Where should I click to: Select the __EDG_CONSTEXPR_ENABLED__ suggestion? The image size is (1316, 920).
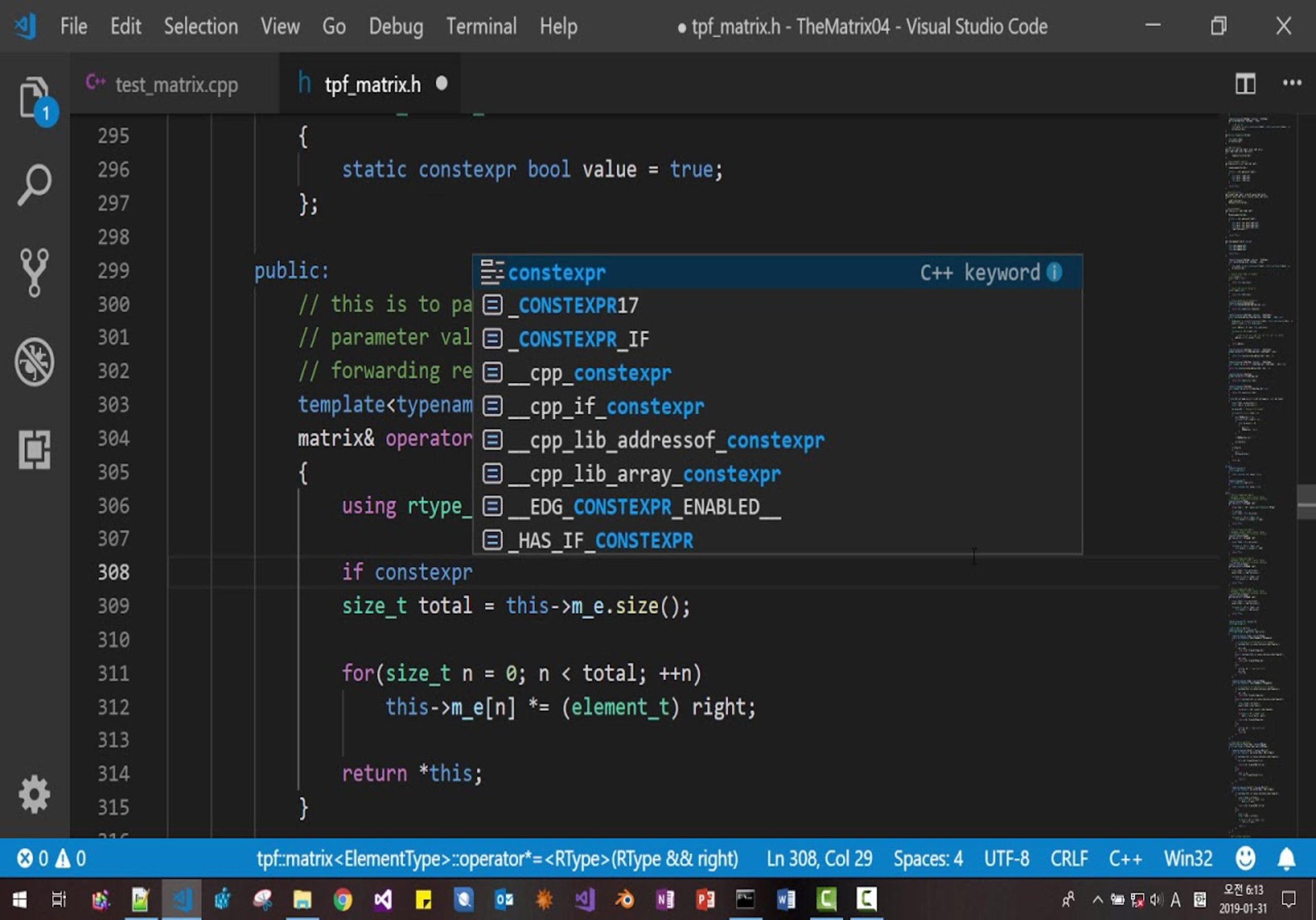(777, 507)
